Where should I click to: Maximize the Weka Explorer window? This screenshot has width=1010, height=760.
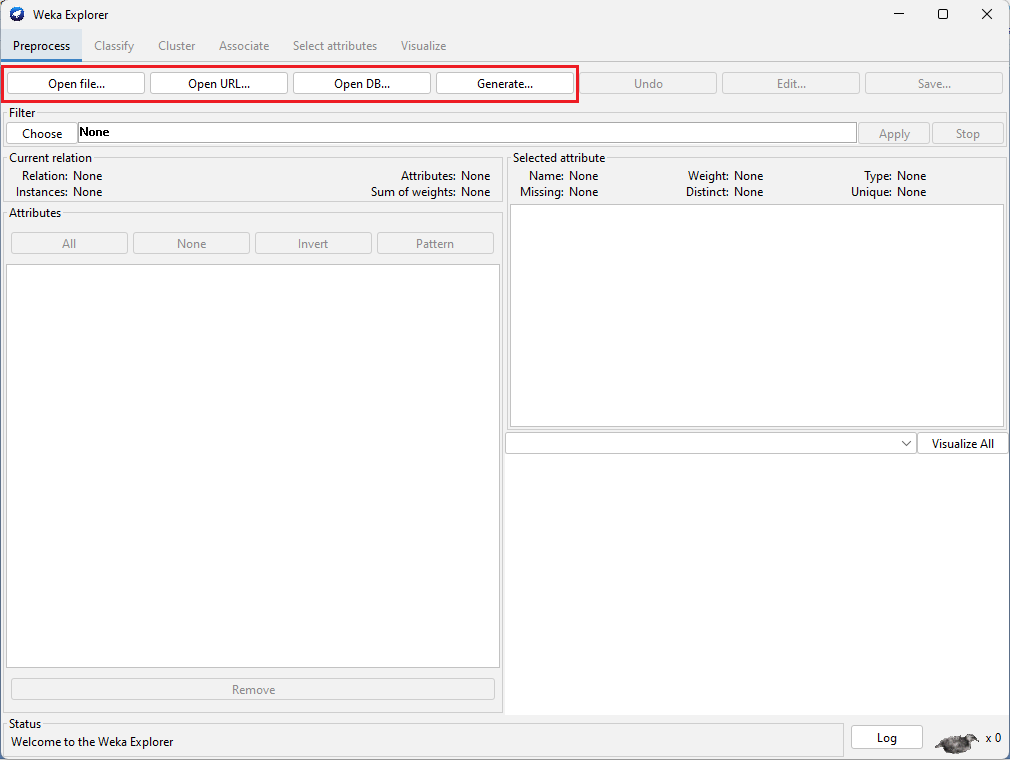943,14
